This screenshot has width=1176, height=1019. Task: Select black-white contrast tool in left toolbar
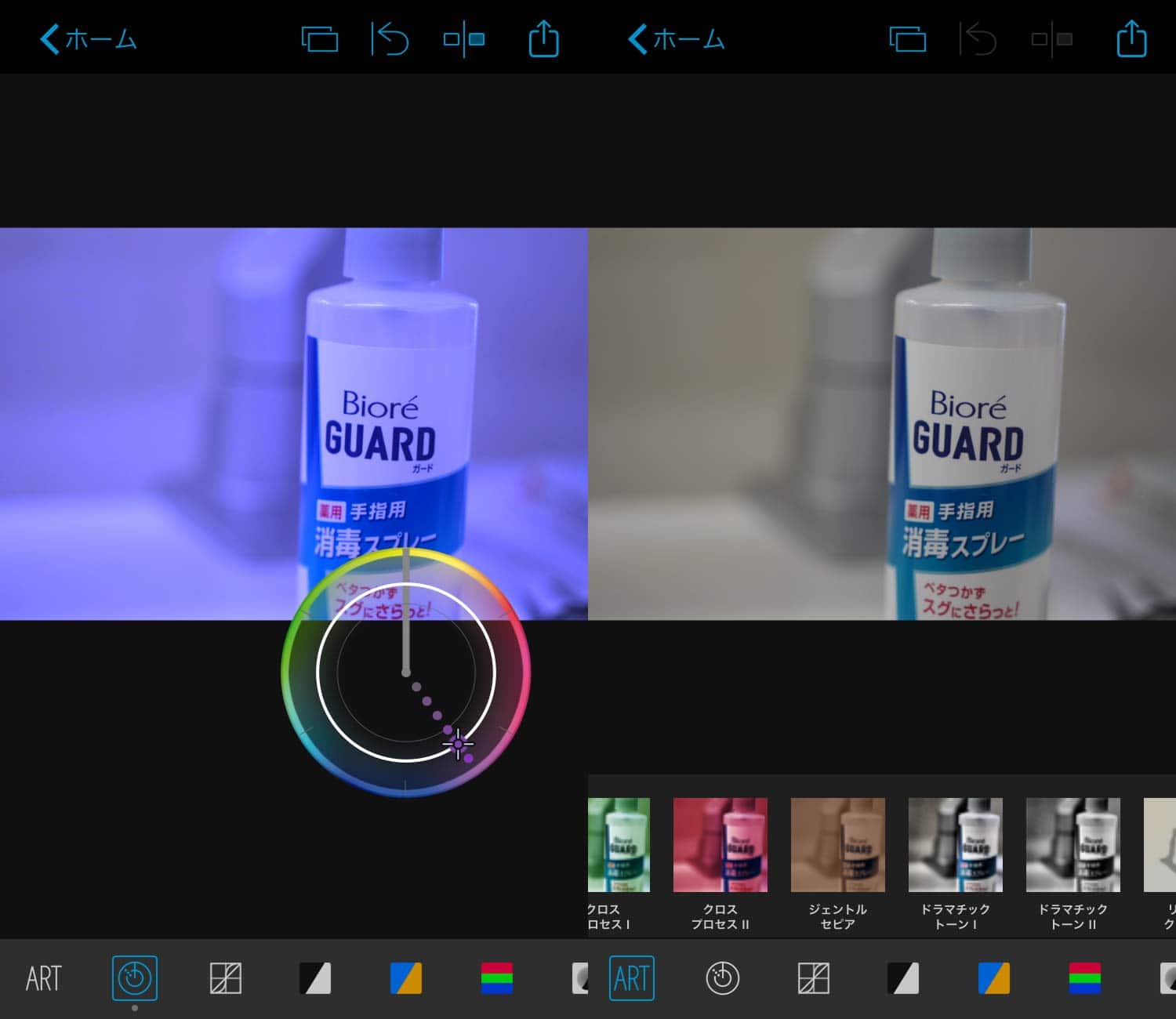(x=315, y=978)
